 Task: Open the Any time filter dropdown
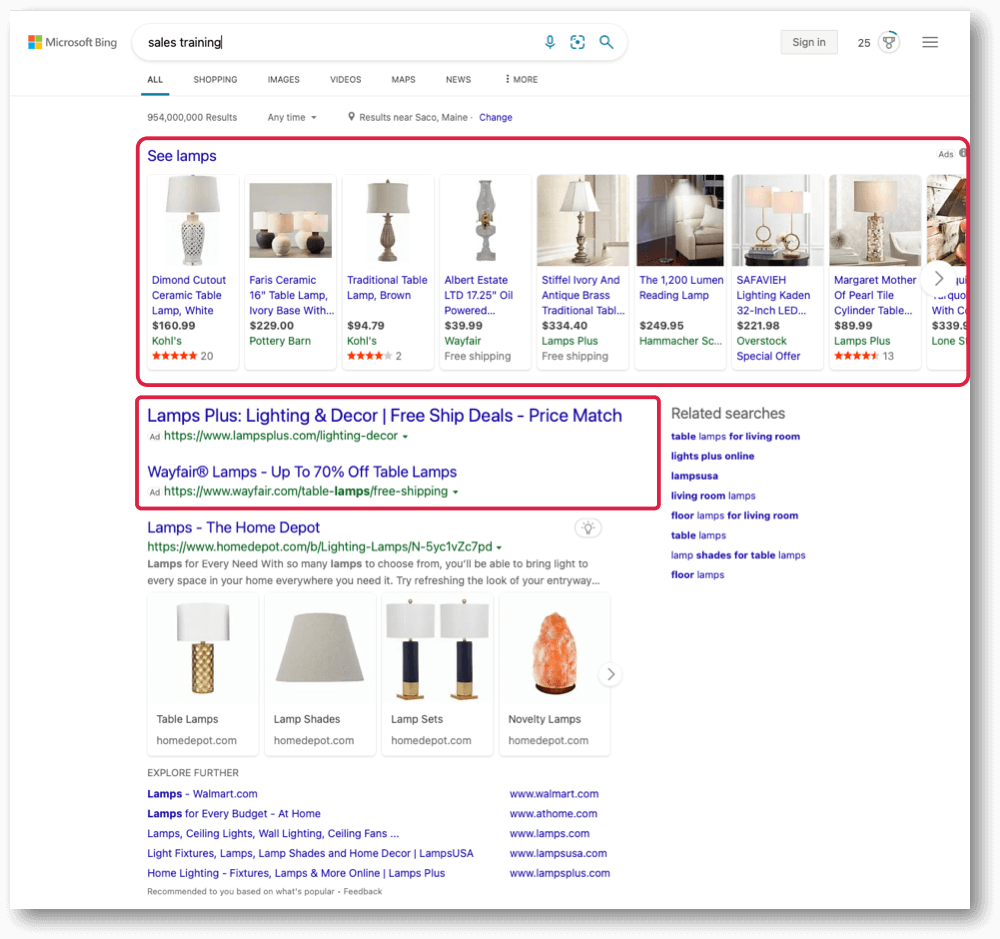pos(292,117)
